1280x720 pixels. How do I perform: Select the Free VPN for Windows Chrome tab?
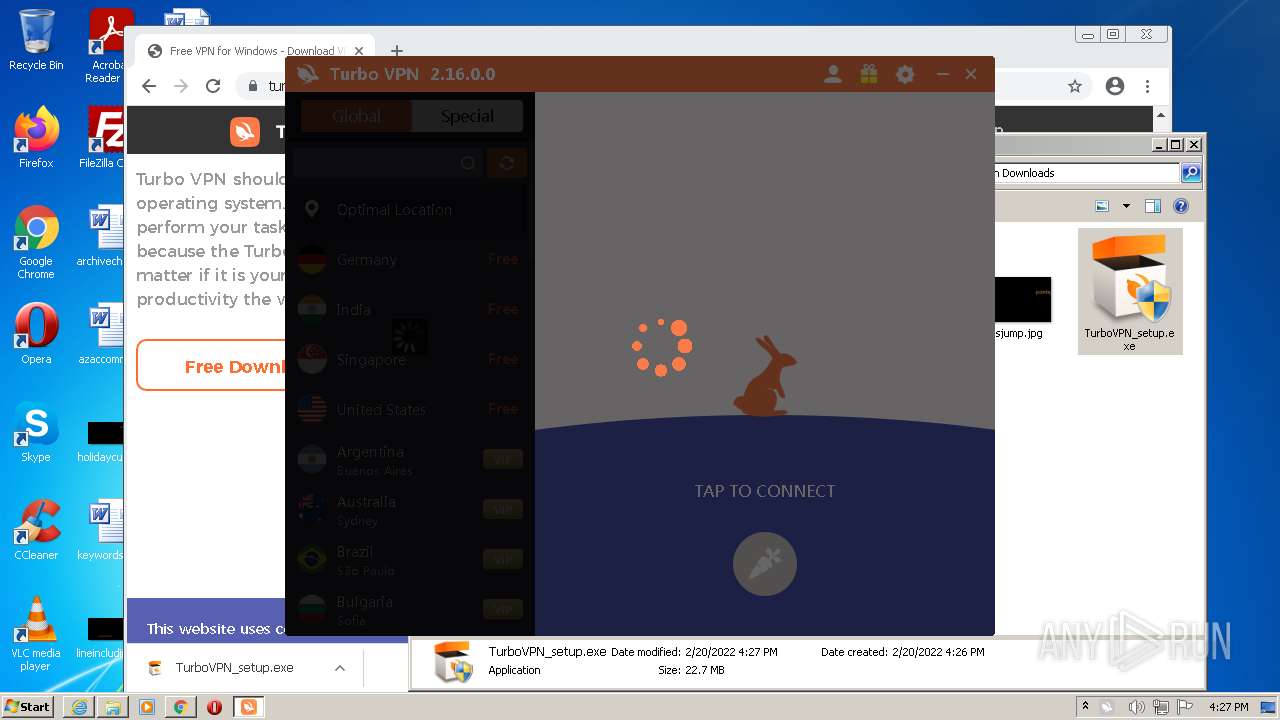255,51
